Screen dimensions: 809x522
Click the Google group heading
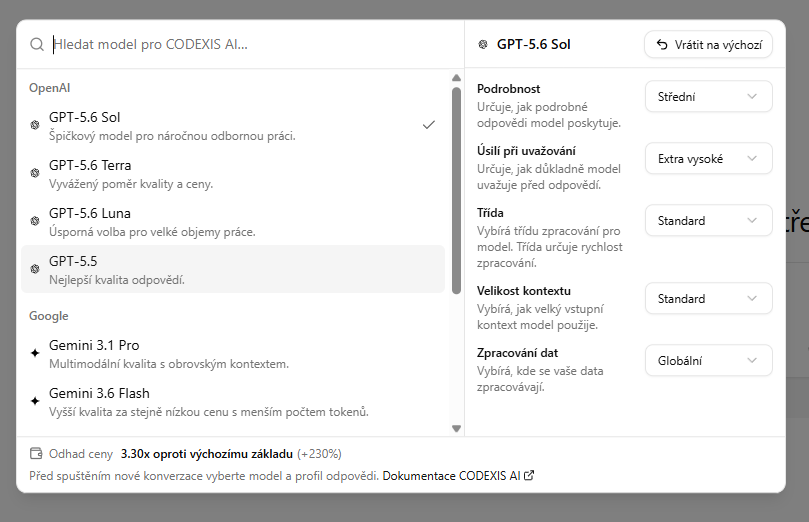click(48, 316)
